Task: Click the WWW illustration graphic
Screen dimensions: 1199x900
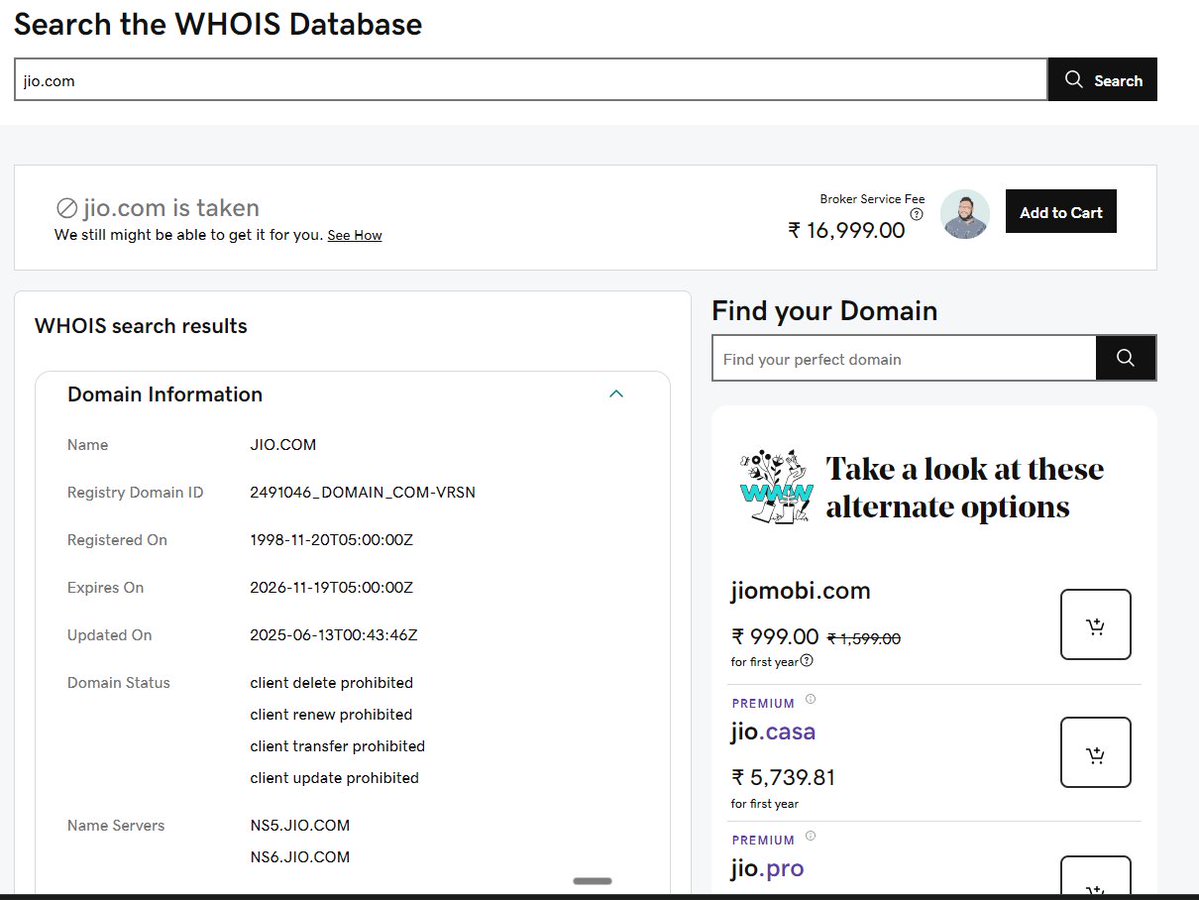Action: point(775,486)
